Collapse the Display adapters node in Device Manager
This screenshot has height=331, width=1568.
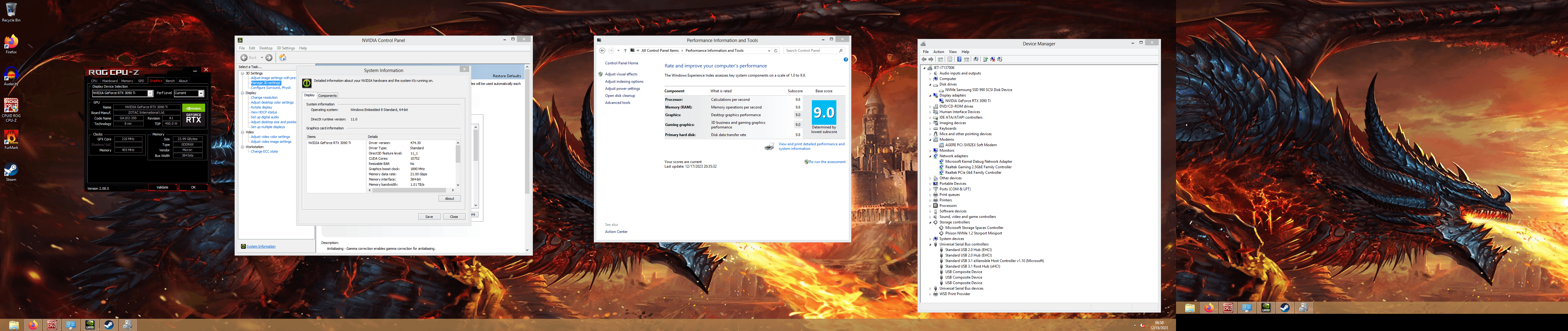tap(930, 95)
